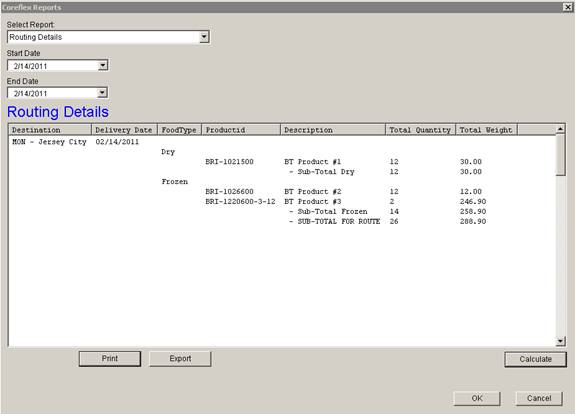Viewport: 575px width, 414px height.
Task: Click the vertical scrollbar thumb
Action: [x=560, y=155]
